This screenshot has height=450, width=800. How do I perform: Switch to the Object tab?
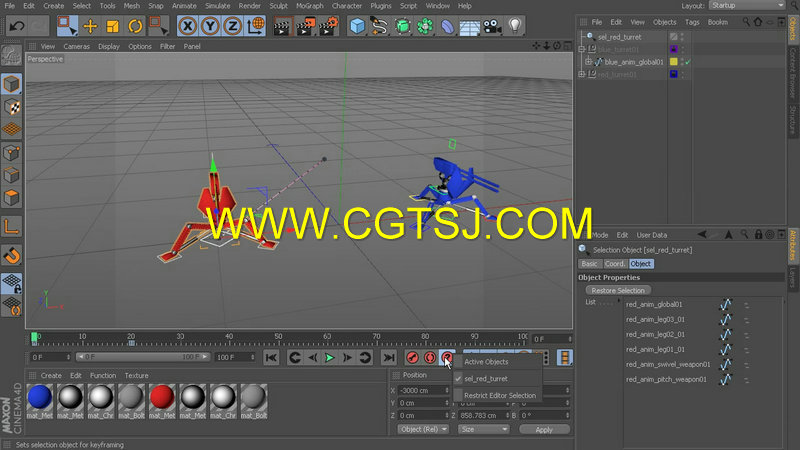(640, 264)
